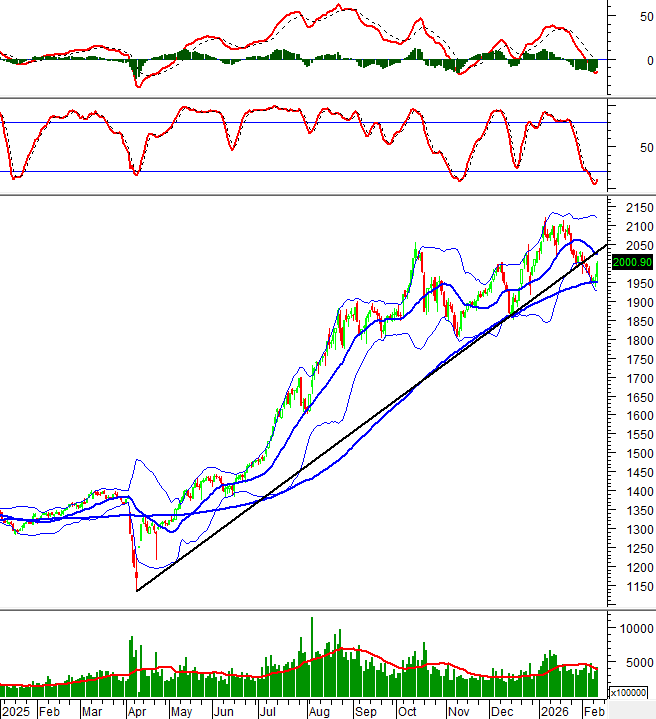Select the Nov label on time axis

[458, 711]
